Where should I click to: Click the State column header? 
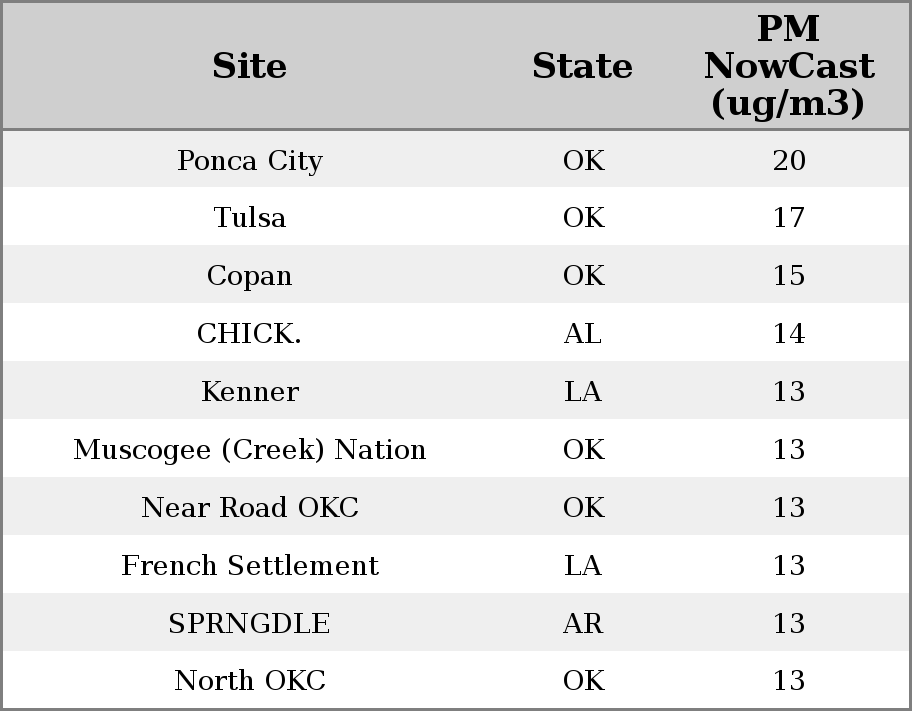click(582, 66)
